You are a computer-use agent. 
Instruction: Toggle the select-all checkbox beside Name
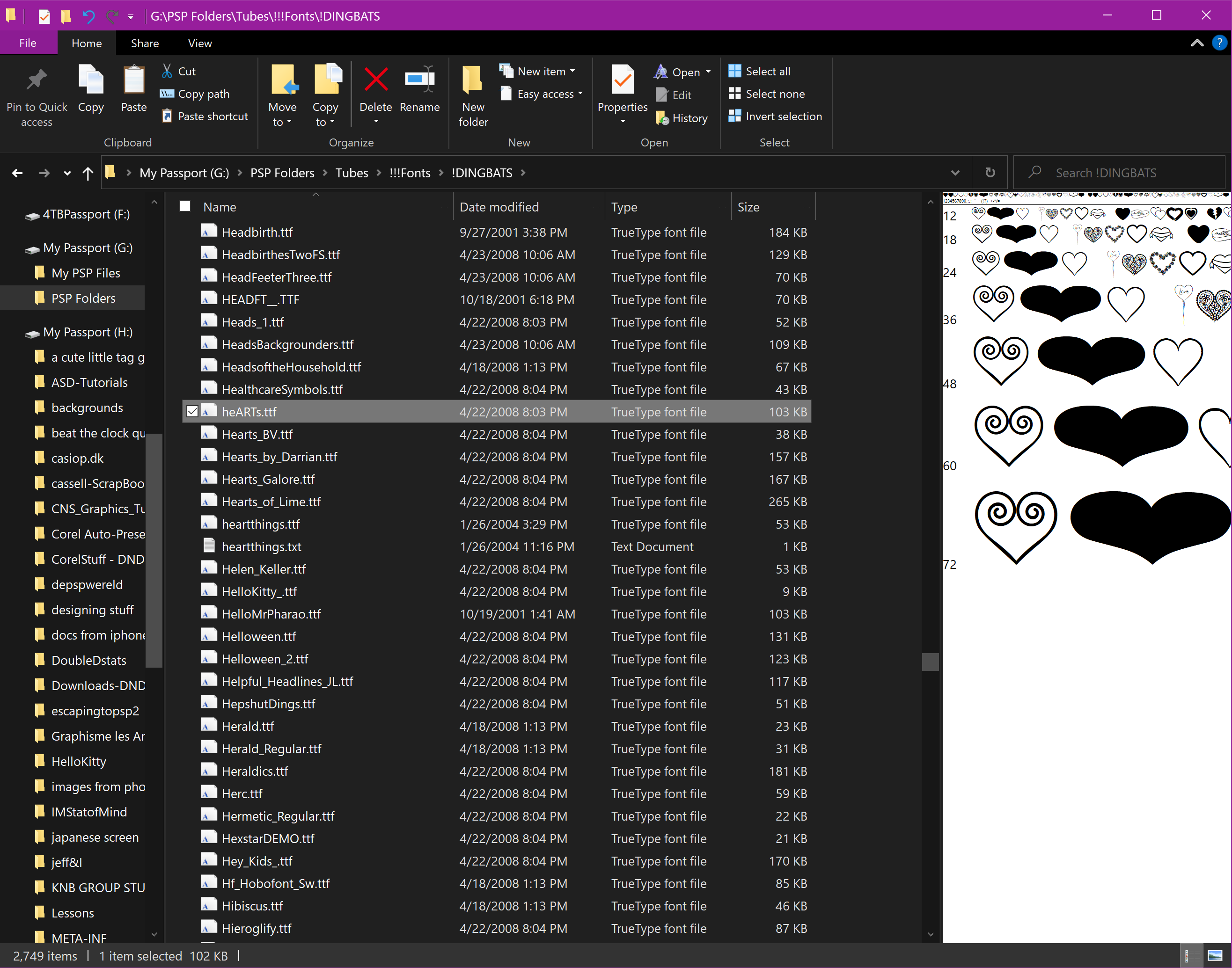tap(185, 206)
